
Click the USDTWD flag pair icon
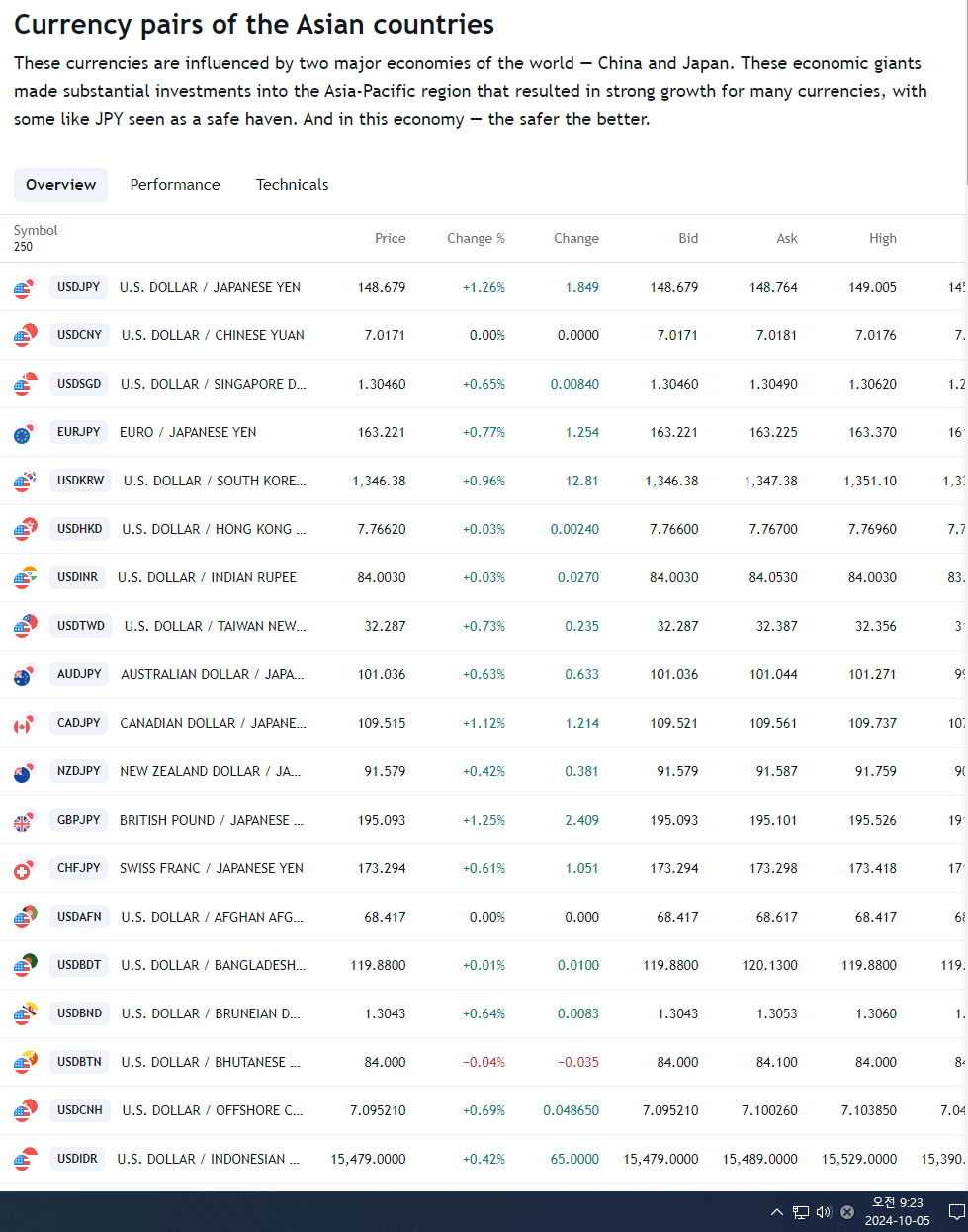point(26,626)
